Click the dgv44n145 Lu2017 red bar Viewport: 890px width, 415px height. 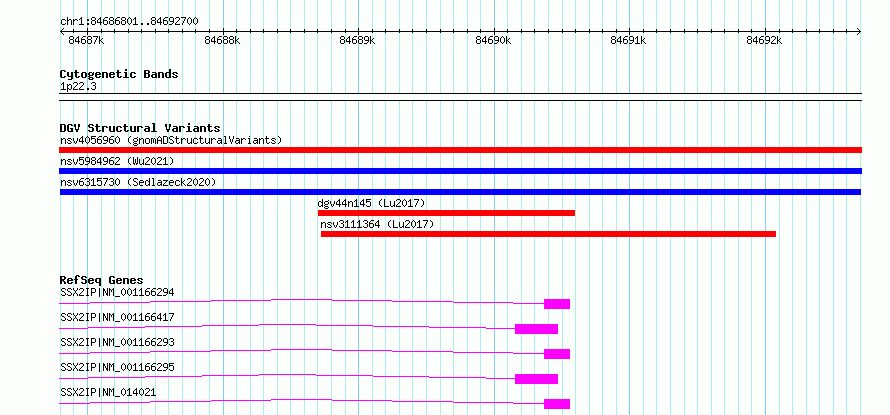coord(446,213)
